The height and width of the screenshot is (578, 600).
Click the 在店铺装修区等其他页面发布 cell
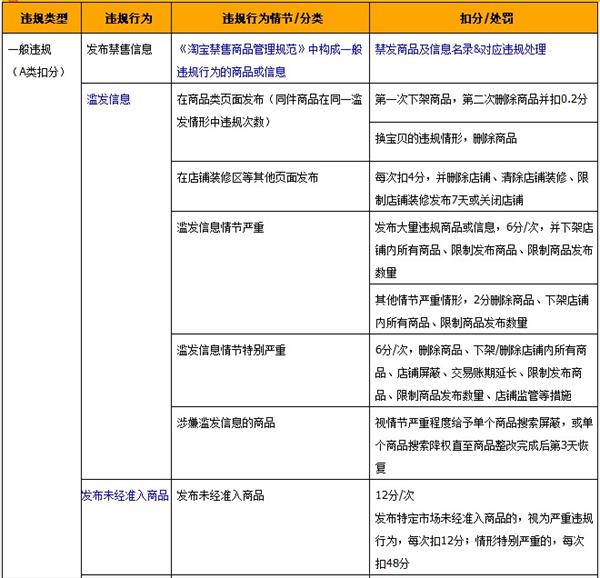point(247,177)
